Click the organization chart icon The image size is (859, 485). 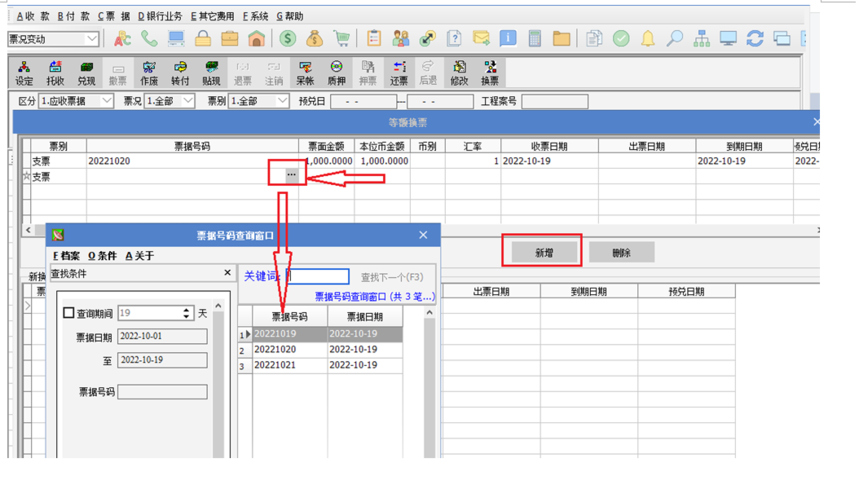pyautogui.click(x=702, y=38)
